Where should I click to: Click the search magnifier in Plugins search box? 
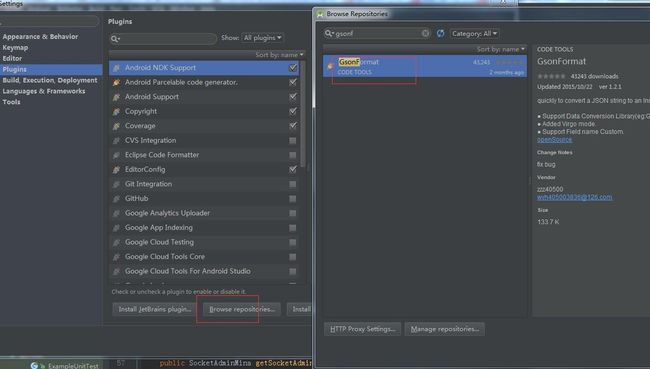coord(115,39)
